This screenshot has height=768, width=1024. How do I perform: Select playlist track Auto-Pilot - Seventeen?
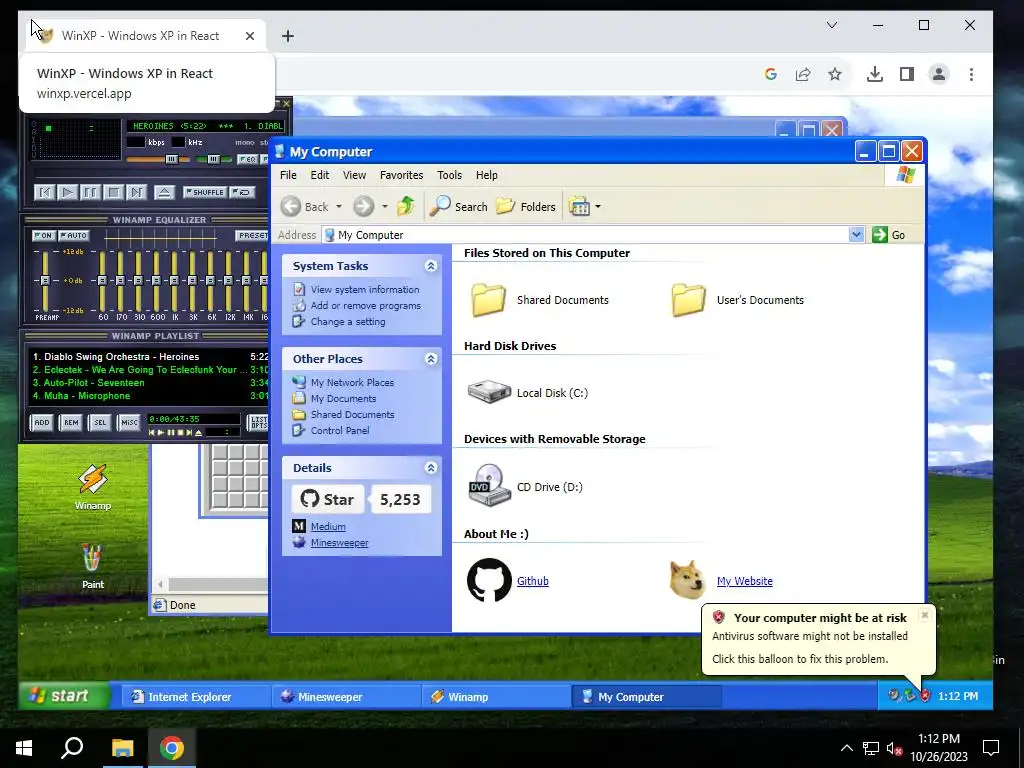pos(150,383)
